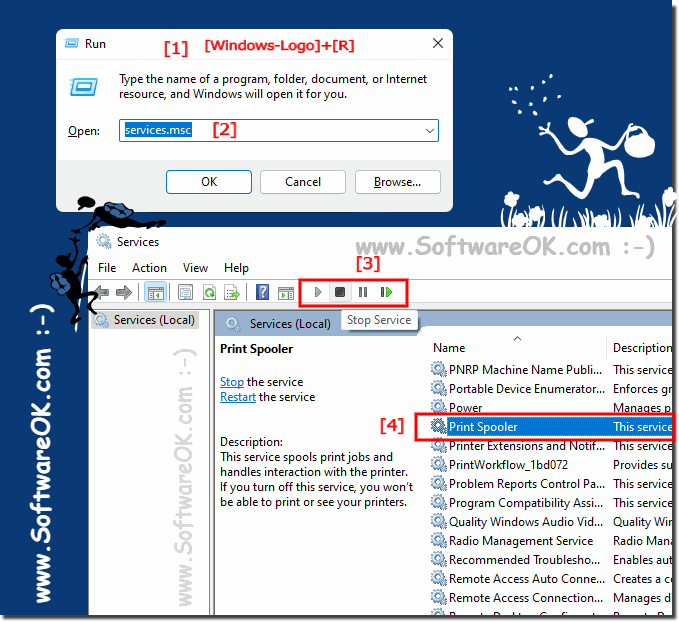Expand the Open combo box dropdown arrow
This screenshot has width=679, height=622.
[430, 130]
